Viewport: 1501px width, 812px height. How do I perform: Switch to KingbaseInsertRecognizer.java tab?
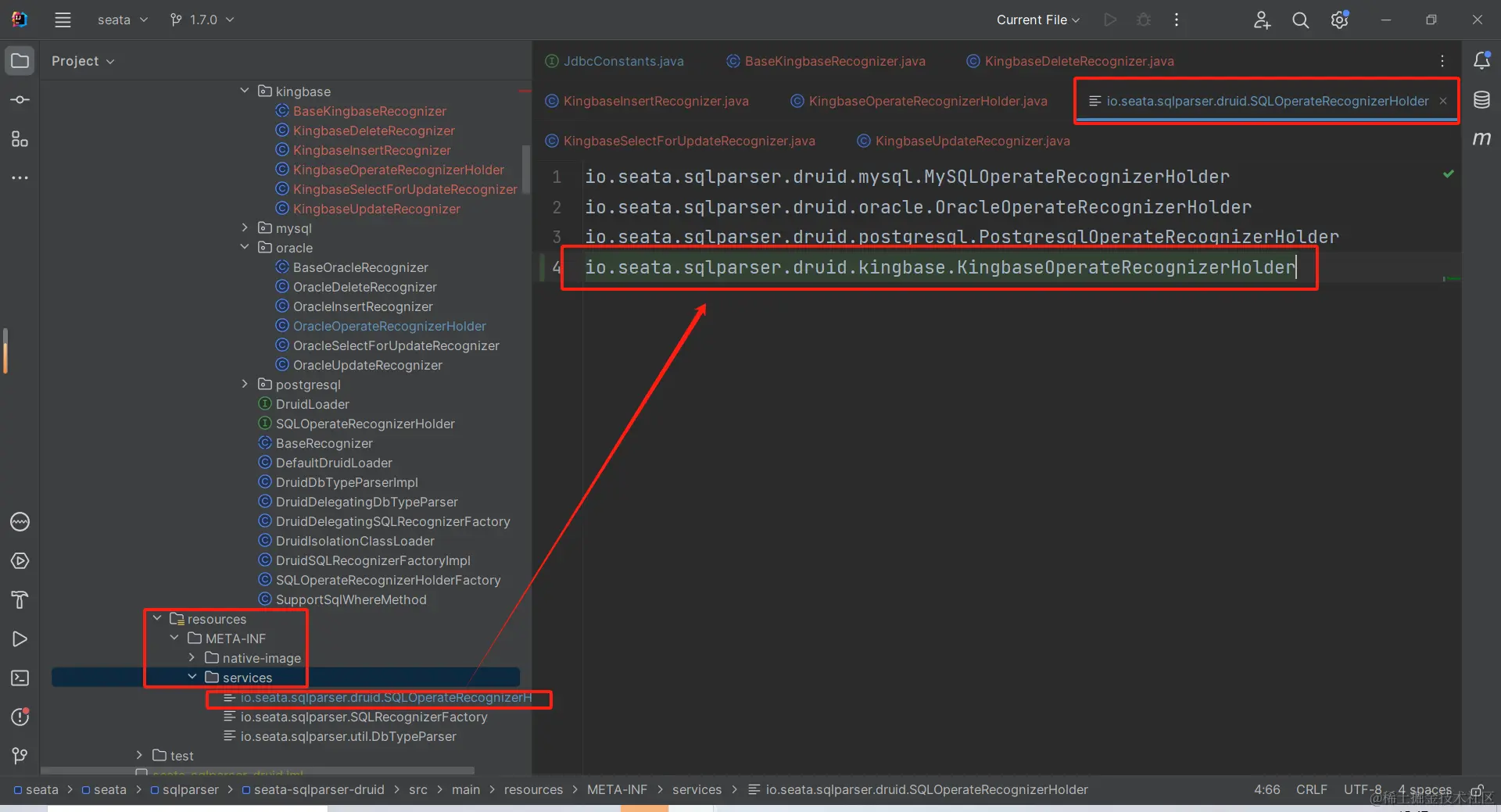coord(647,101)
